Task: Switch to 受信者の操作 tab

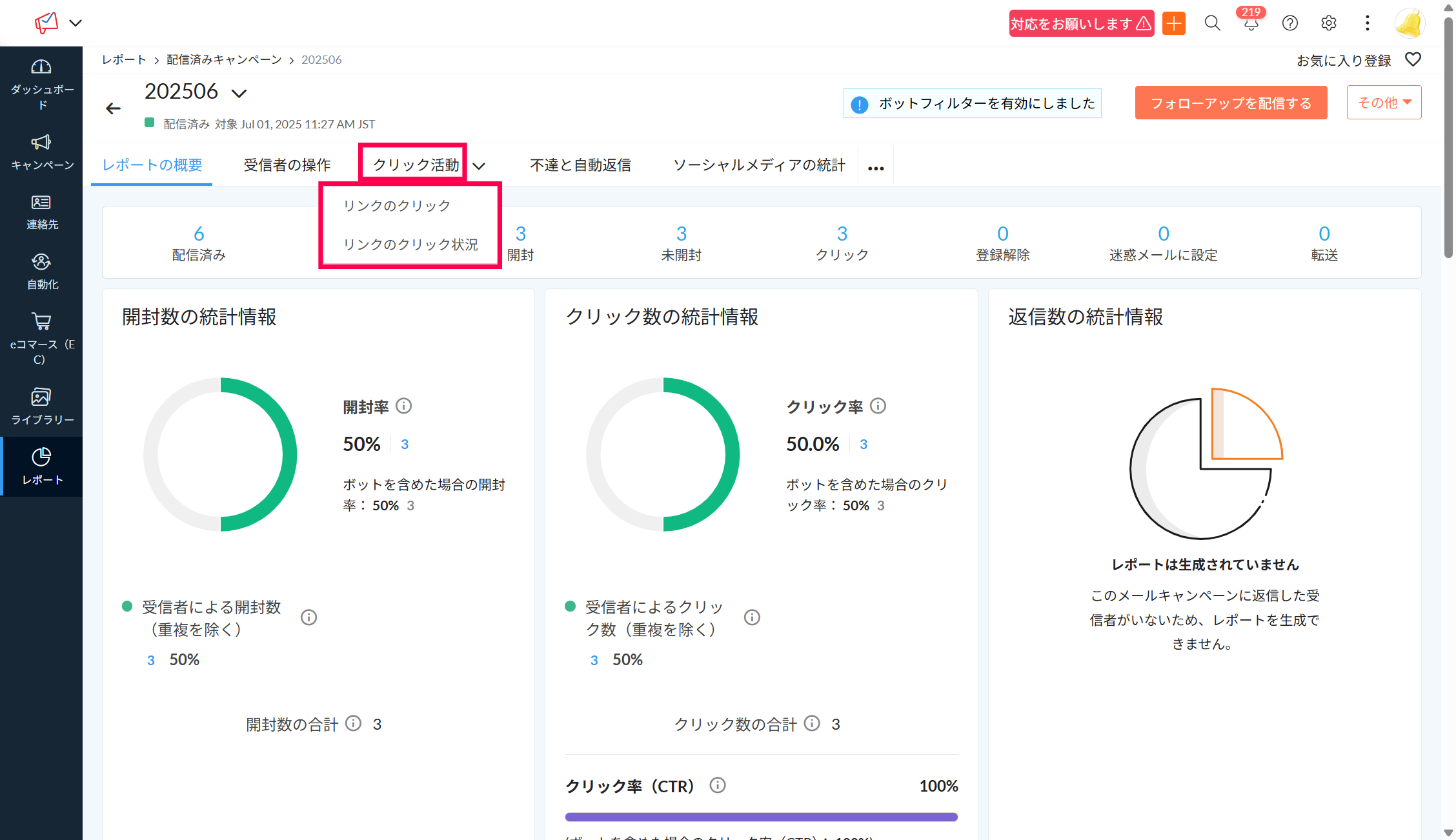Action: coord(287,165)
